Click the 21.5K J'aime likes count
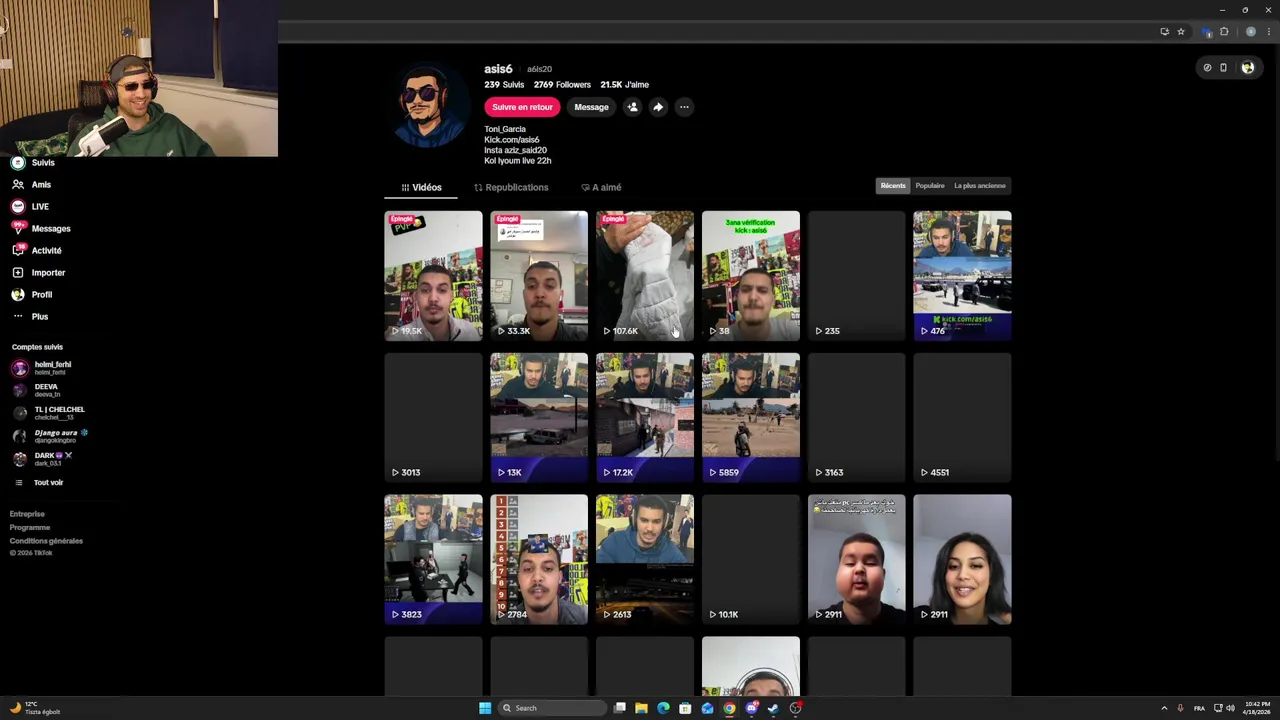The width and height of the screenshot is (1280, 720). coord(624,85)
